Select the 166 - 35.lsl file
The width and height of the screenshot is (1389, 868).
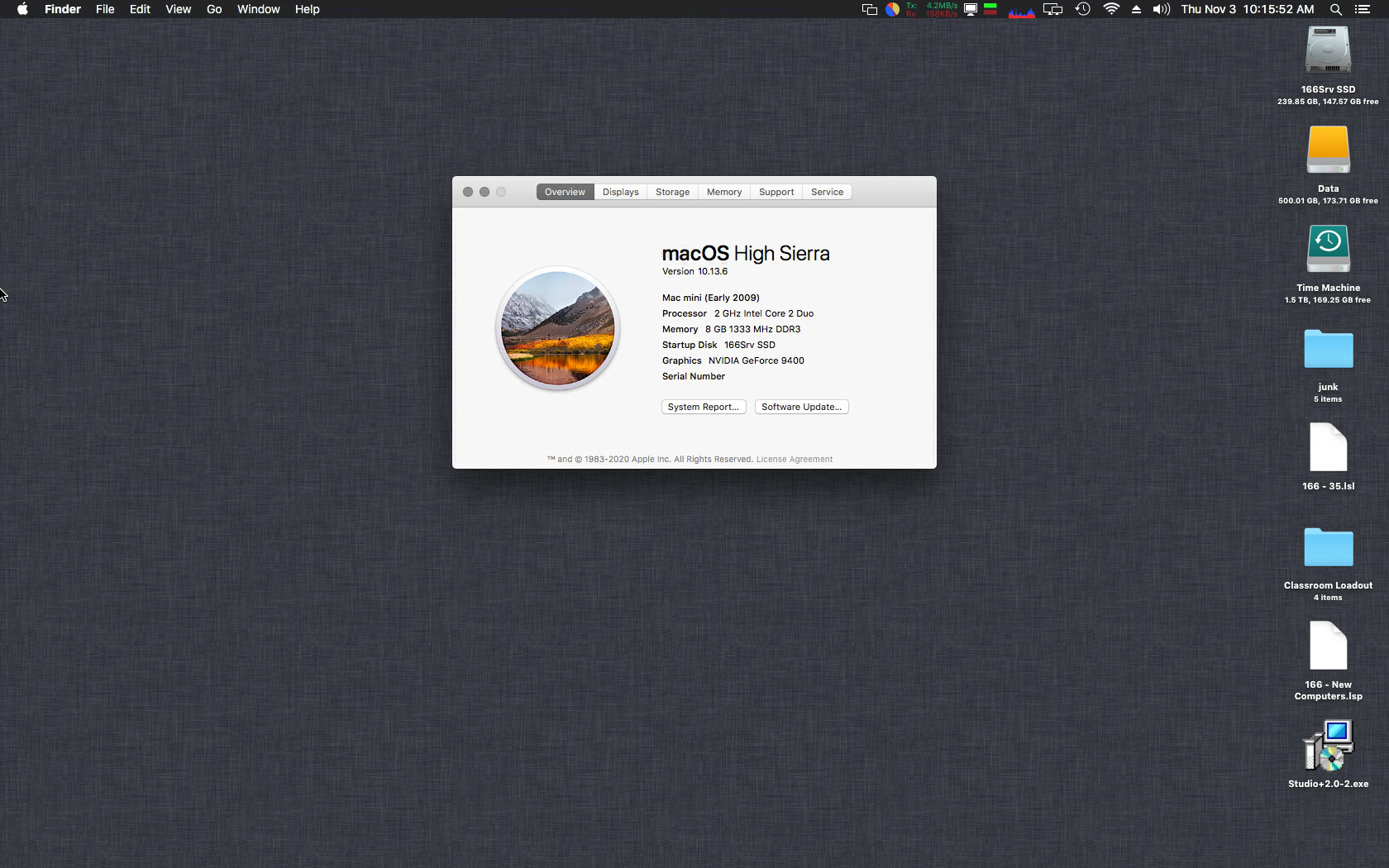[1329, 447]
